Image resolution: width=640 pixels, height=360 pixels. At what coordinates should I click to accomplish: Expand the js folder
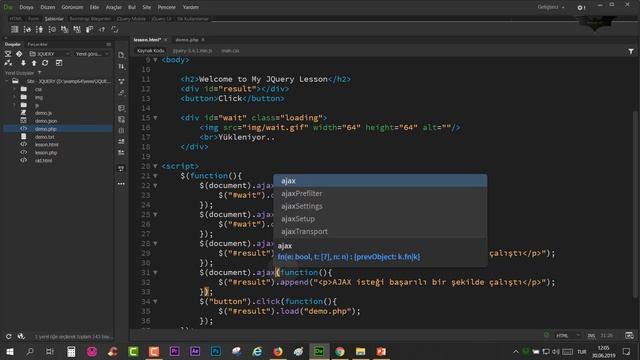(x=15, y=105)
